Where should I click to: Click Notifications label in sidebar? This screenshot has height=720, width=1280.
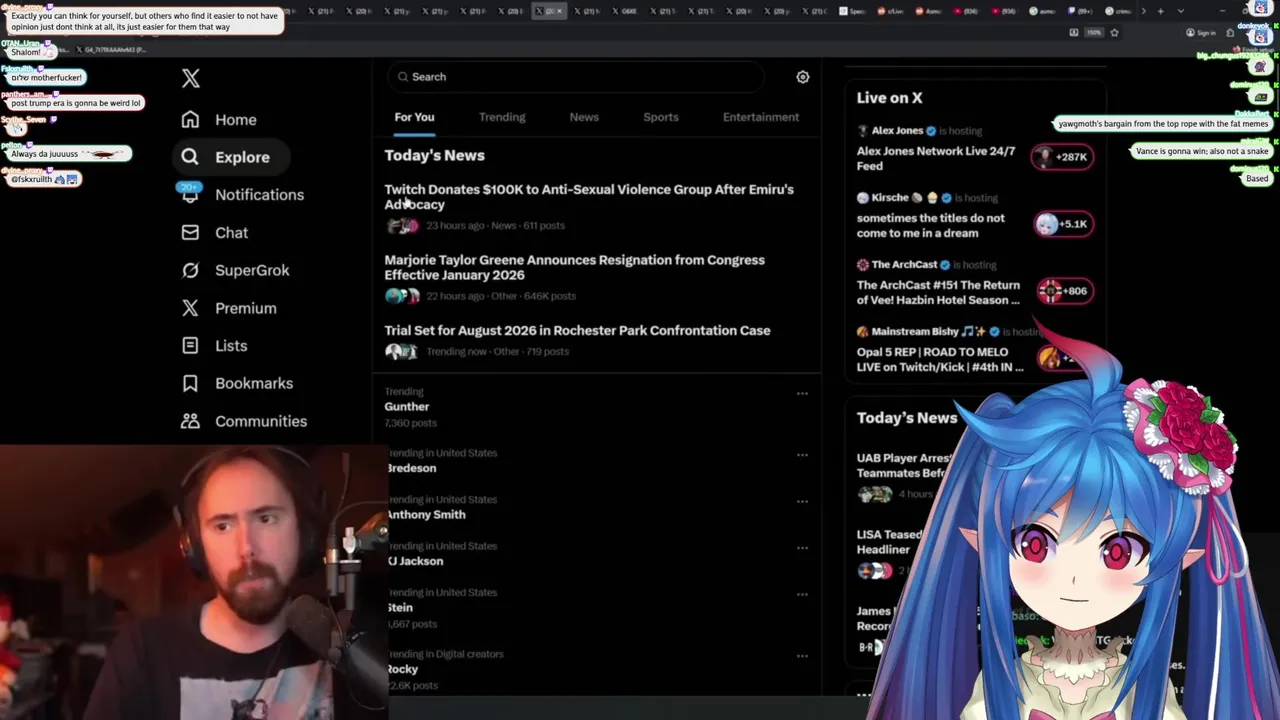[259, 194]
